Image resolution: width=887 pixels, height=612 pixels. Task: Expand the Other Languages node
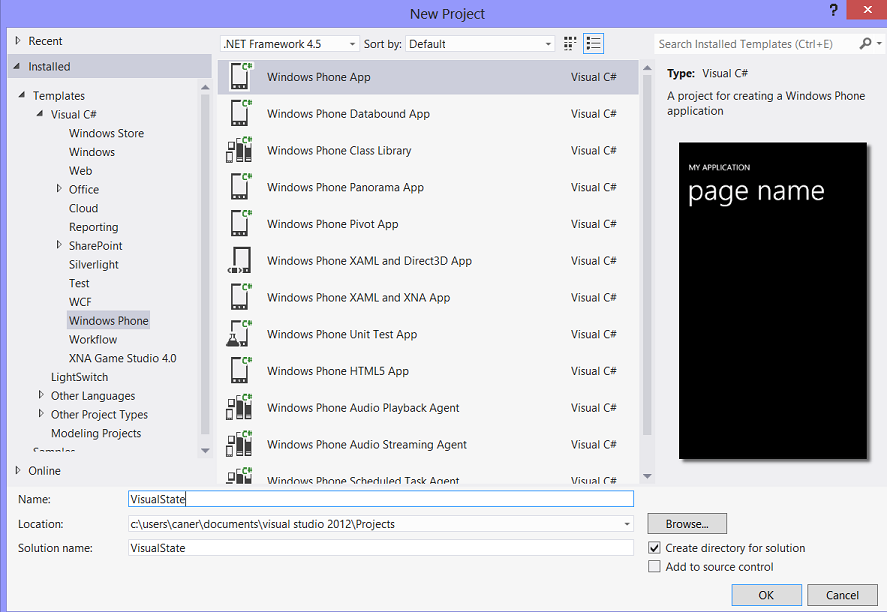point(41,395)
